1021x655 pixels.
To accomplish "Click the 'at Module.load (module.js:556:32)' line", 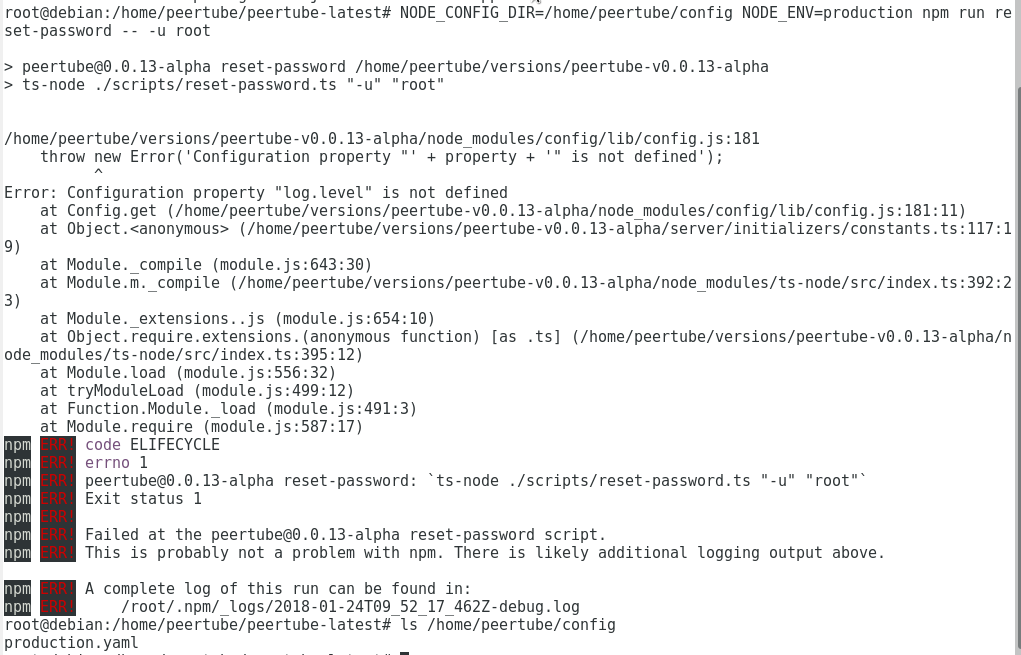I will 188,373.
